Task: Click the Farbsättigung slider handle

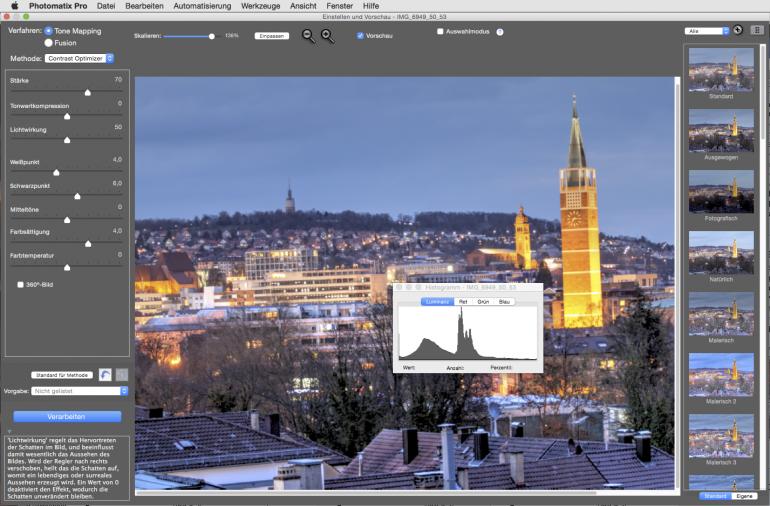Action: tap(88, 244)
